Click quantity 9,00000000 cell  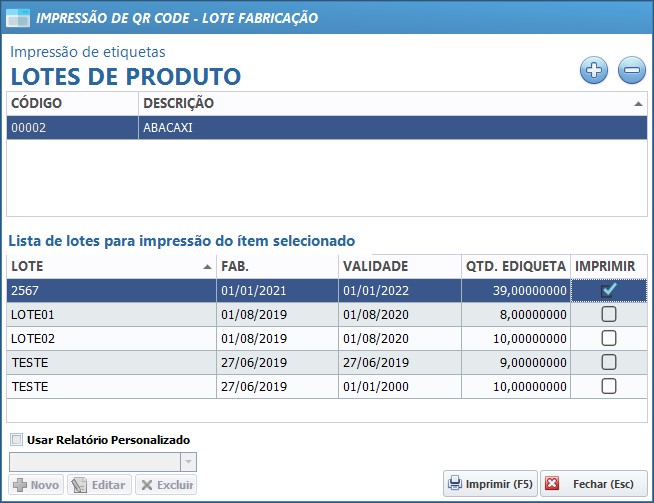(516, 362)
